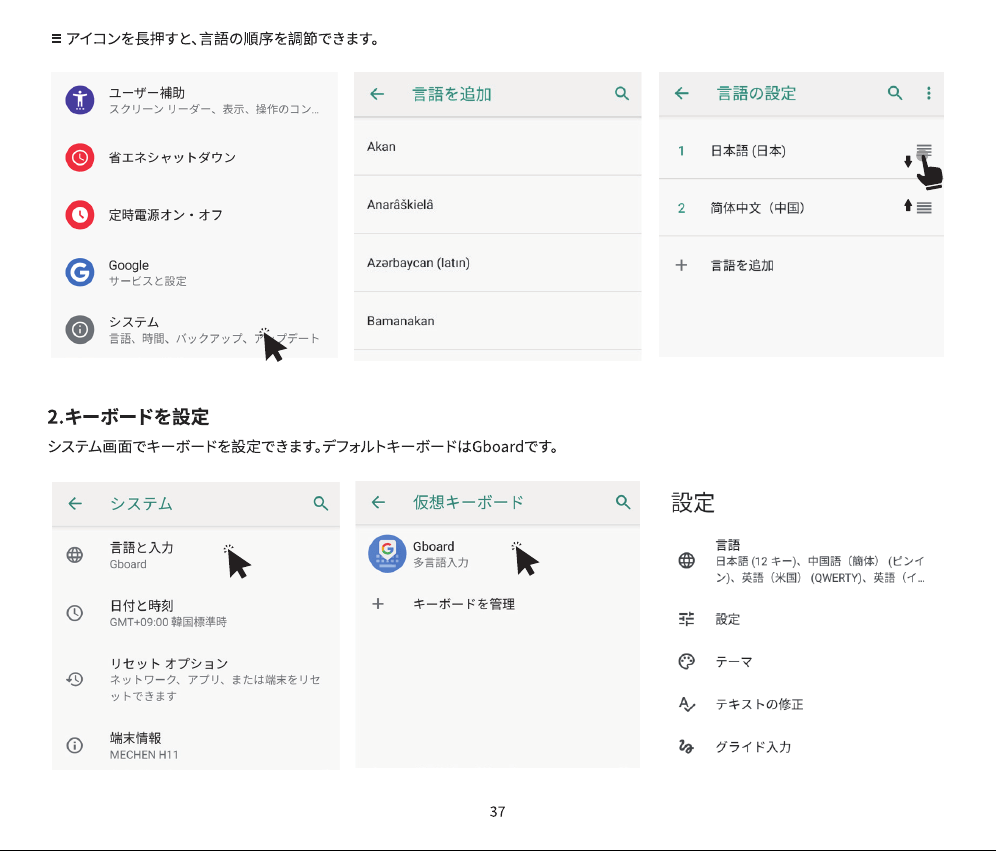Viewport: 996px width, 851px height.
Task: Click sliders icon beside 設定 entry
Action: [687, 619]
